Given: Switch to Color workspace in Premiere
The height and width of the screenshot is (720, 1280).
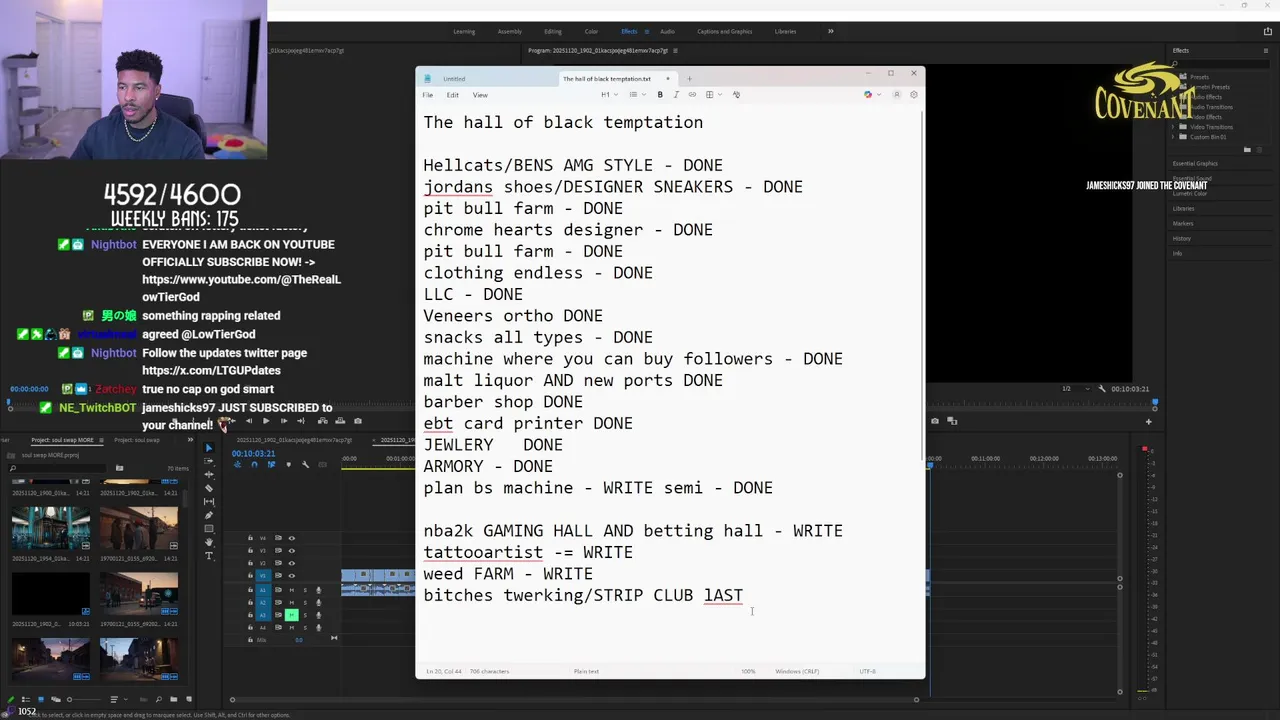Looking at the screenshot, I should tap(591, 31).
